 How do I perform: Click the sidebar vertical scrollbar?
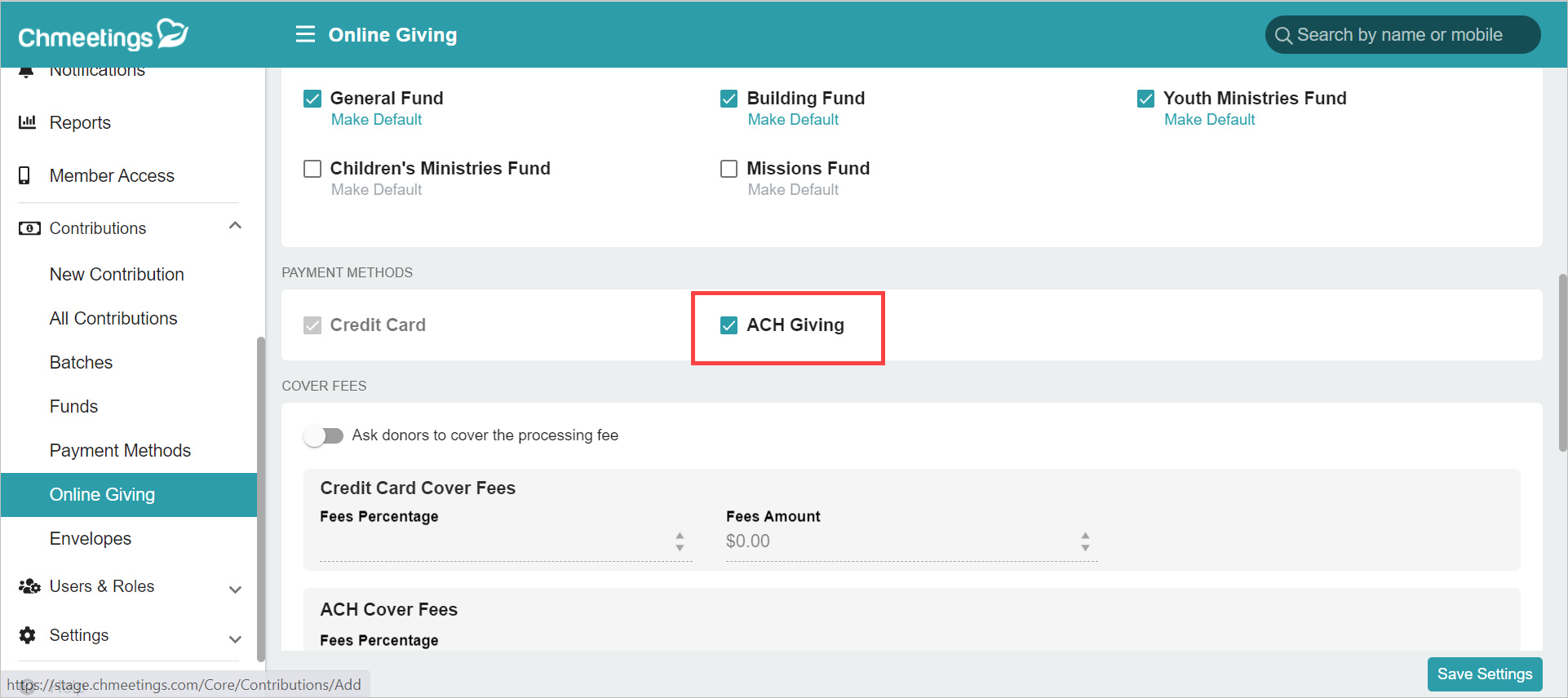261,498
